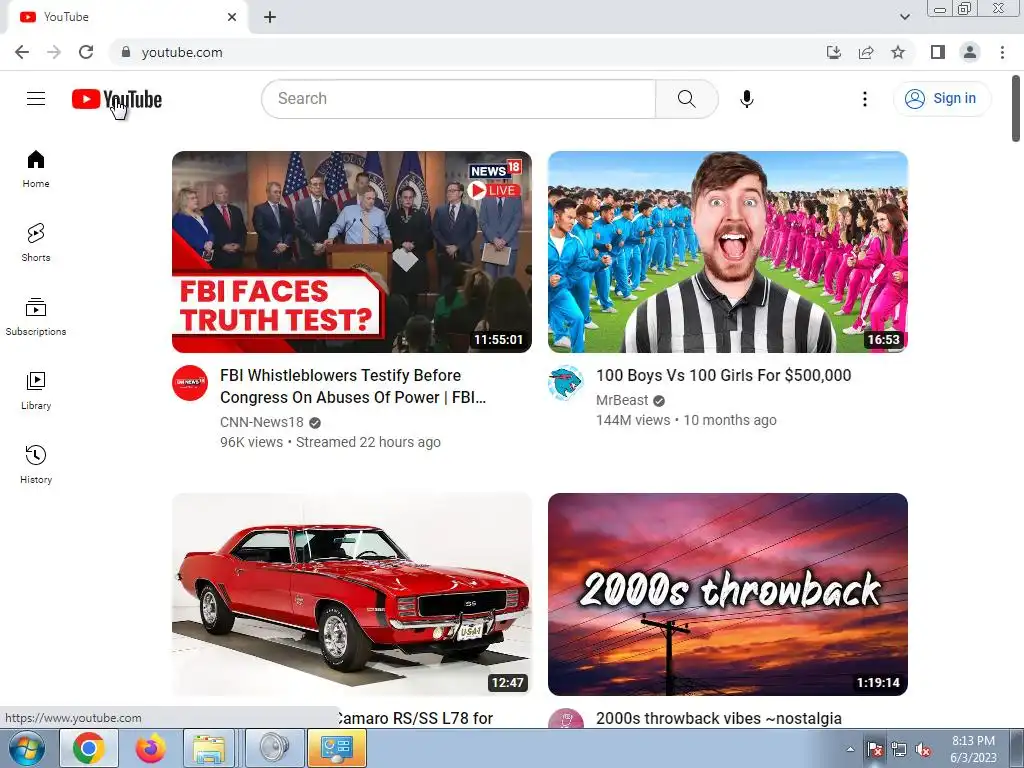Image resolution: width=1024 pixels, height=768 pixels.
Task: Open File Explorer from taskbar
Action: (x=208, y=748)
